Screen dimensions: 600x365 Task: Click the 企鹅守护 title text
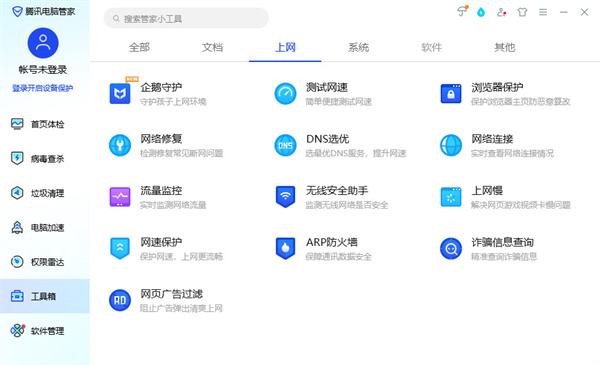[161, 87]
